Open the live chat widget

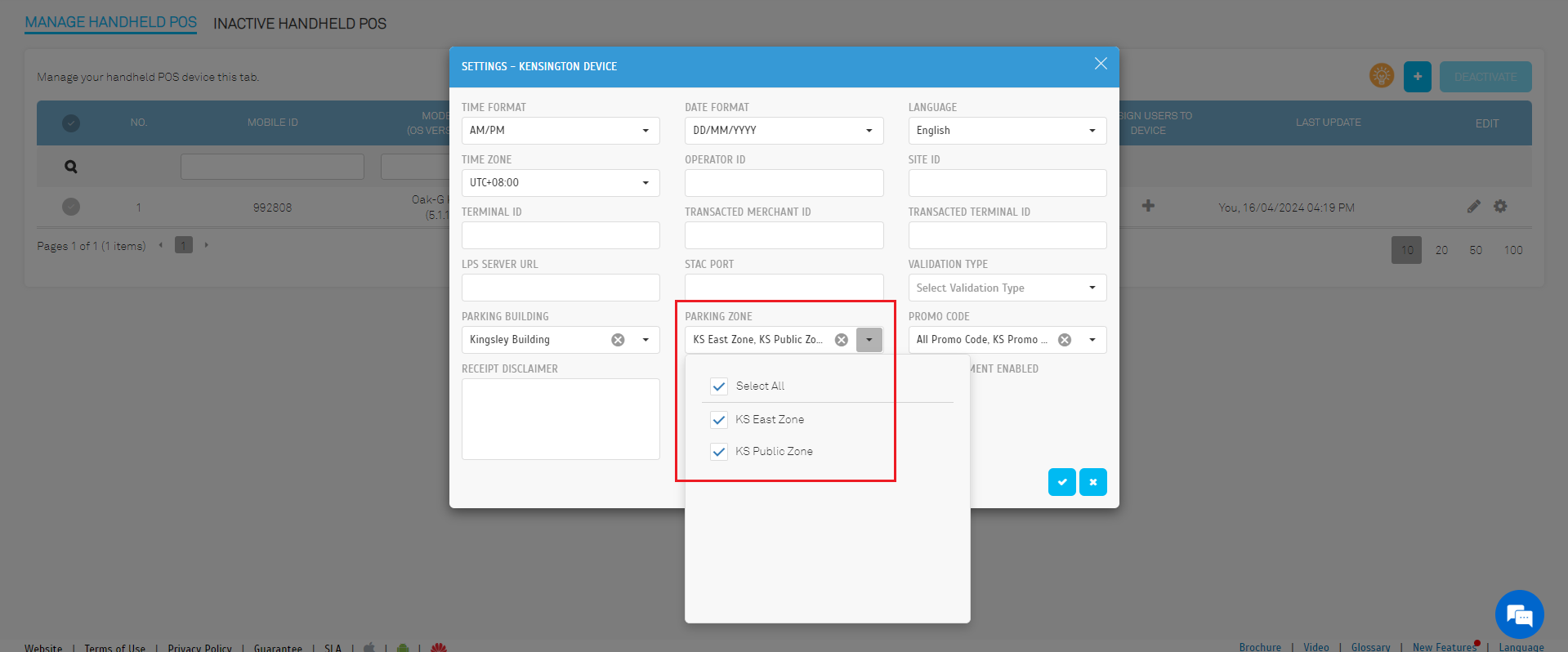(x=1518, y=614)
